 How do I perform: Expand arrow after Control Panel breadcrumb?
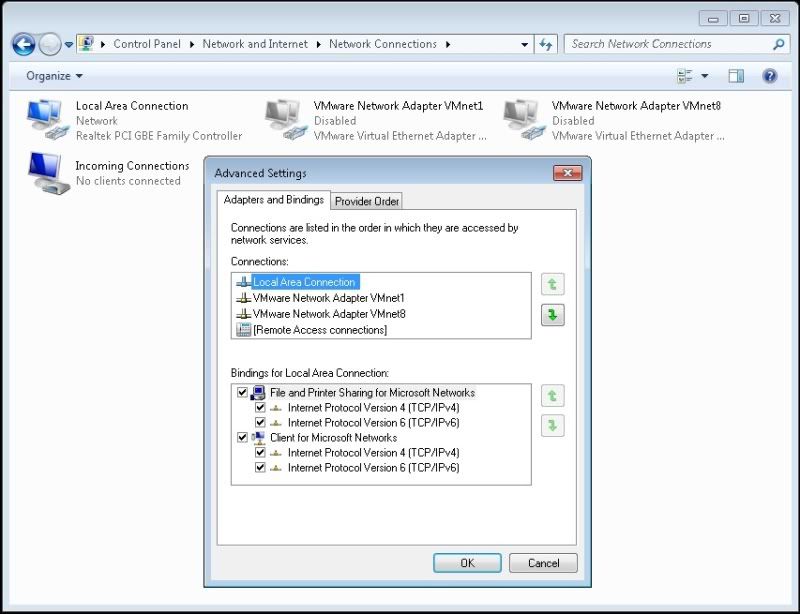pyautogui.click(x=192, y=44)
